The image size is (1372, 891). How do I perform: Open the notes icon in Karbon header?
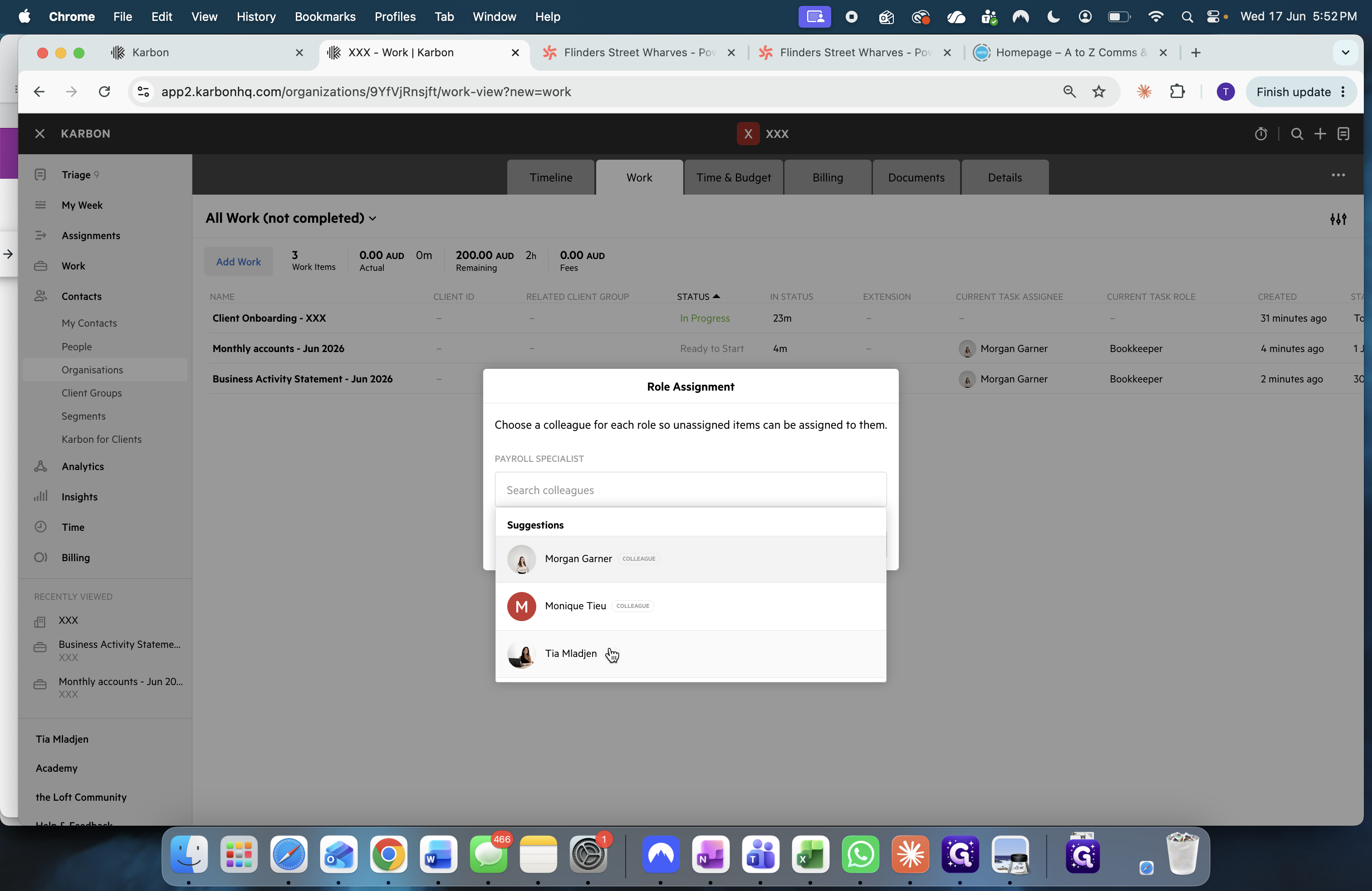1344,134
